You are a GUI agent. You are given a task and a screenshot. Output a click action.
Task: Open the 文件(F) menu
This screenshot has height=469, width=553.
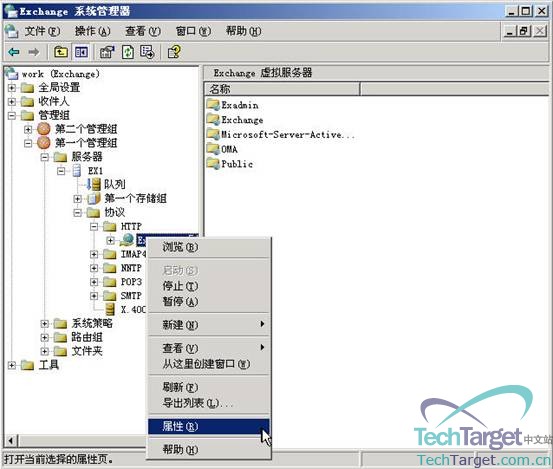click(42, 31)
